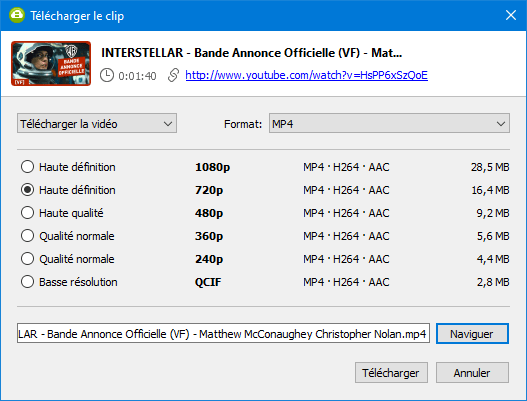Image resolution: width=527 pixels, height=401 pixels.
Task: Click the clock duration icon
Action: click(x=107, y=75)
